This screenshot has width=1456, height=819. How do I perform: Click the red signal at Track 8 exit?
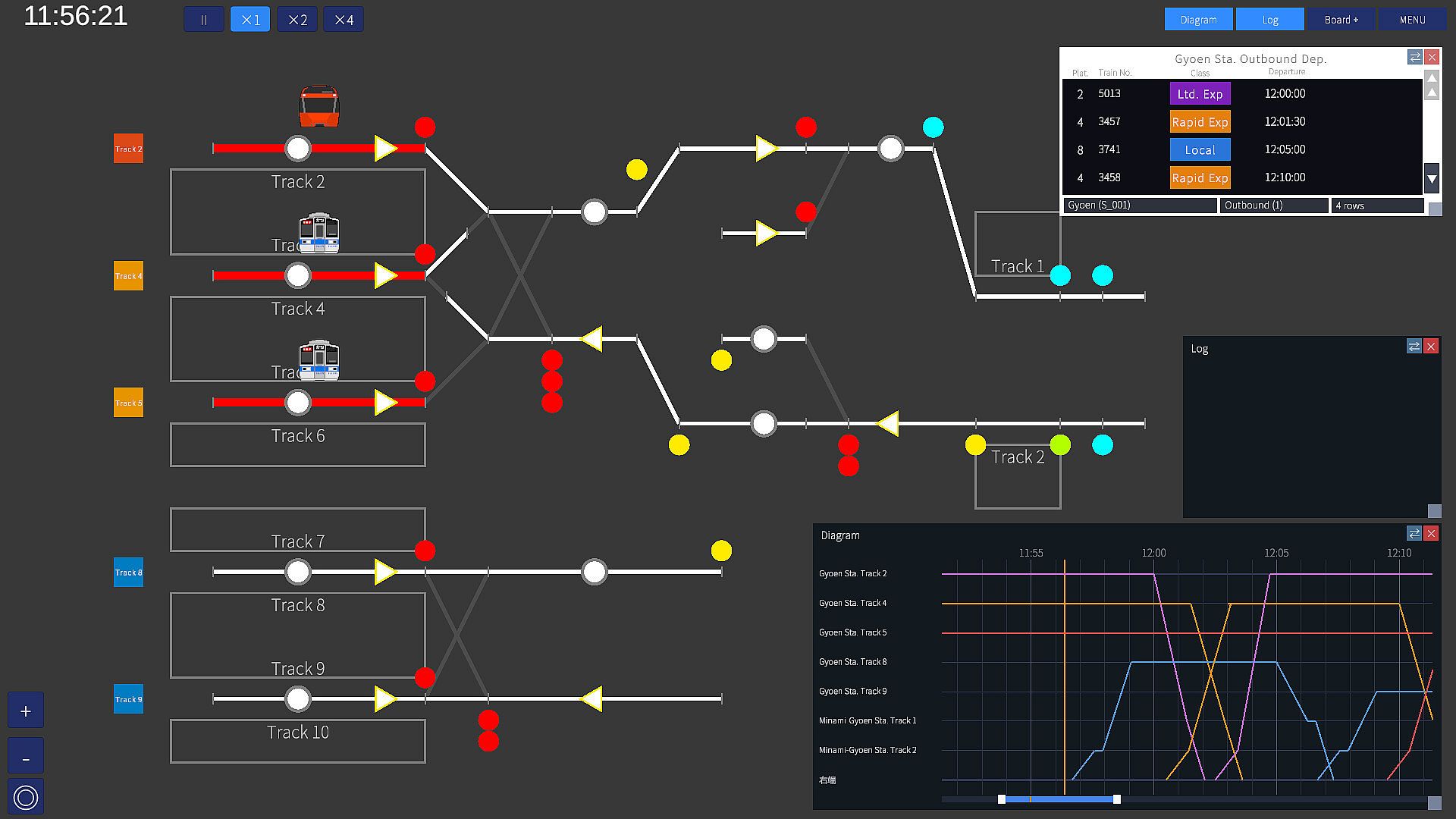[425, 551]
